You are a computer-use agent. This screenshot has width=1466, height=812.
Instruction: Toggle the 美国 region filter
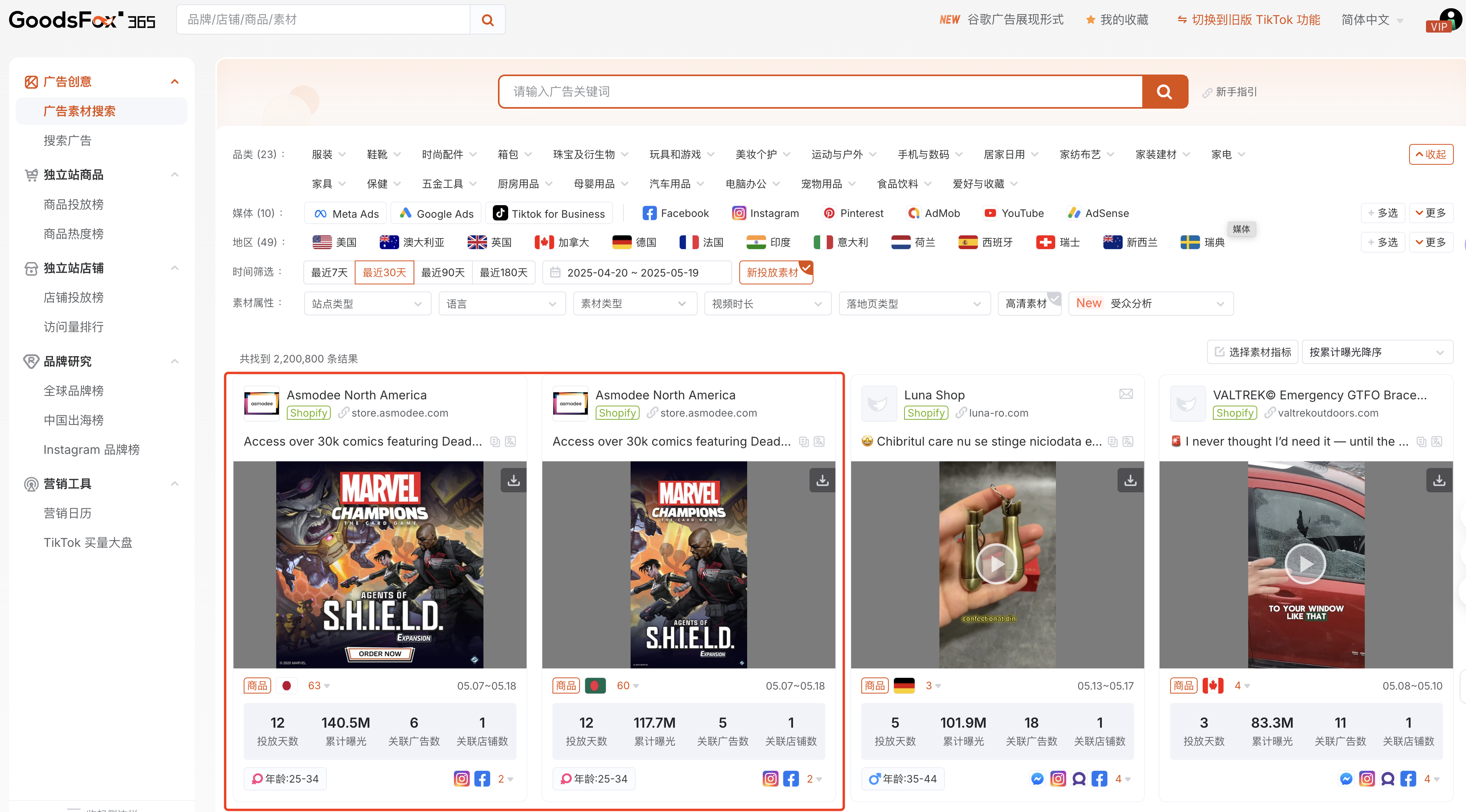(335, 242)
